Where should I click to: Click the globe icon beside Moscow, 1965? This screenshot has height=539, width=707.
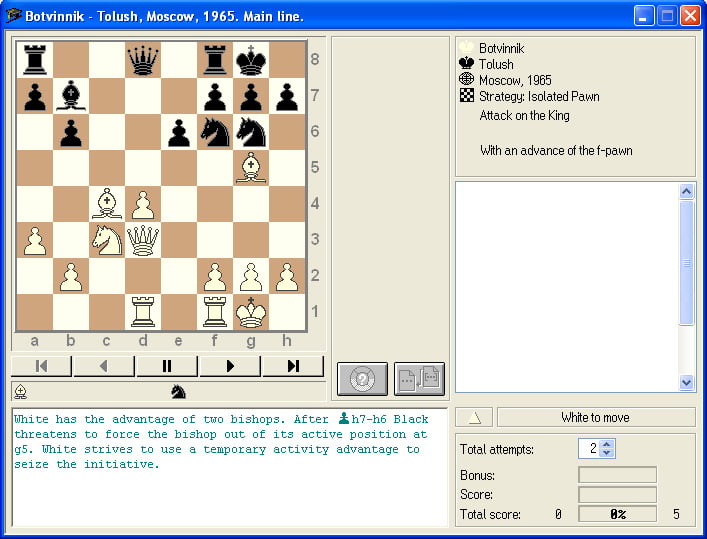pyautogui.click(x=467, y=79)
